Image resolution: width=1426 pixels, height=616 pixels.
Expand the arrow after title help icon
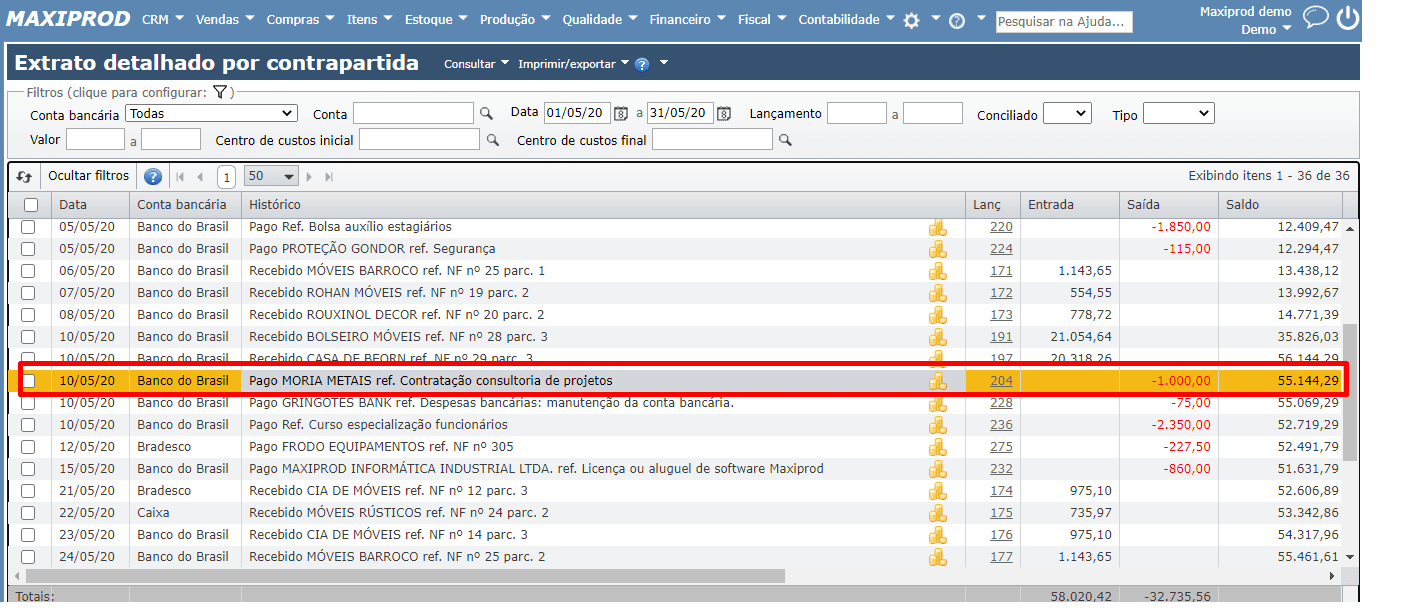tap(663, 64)
